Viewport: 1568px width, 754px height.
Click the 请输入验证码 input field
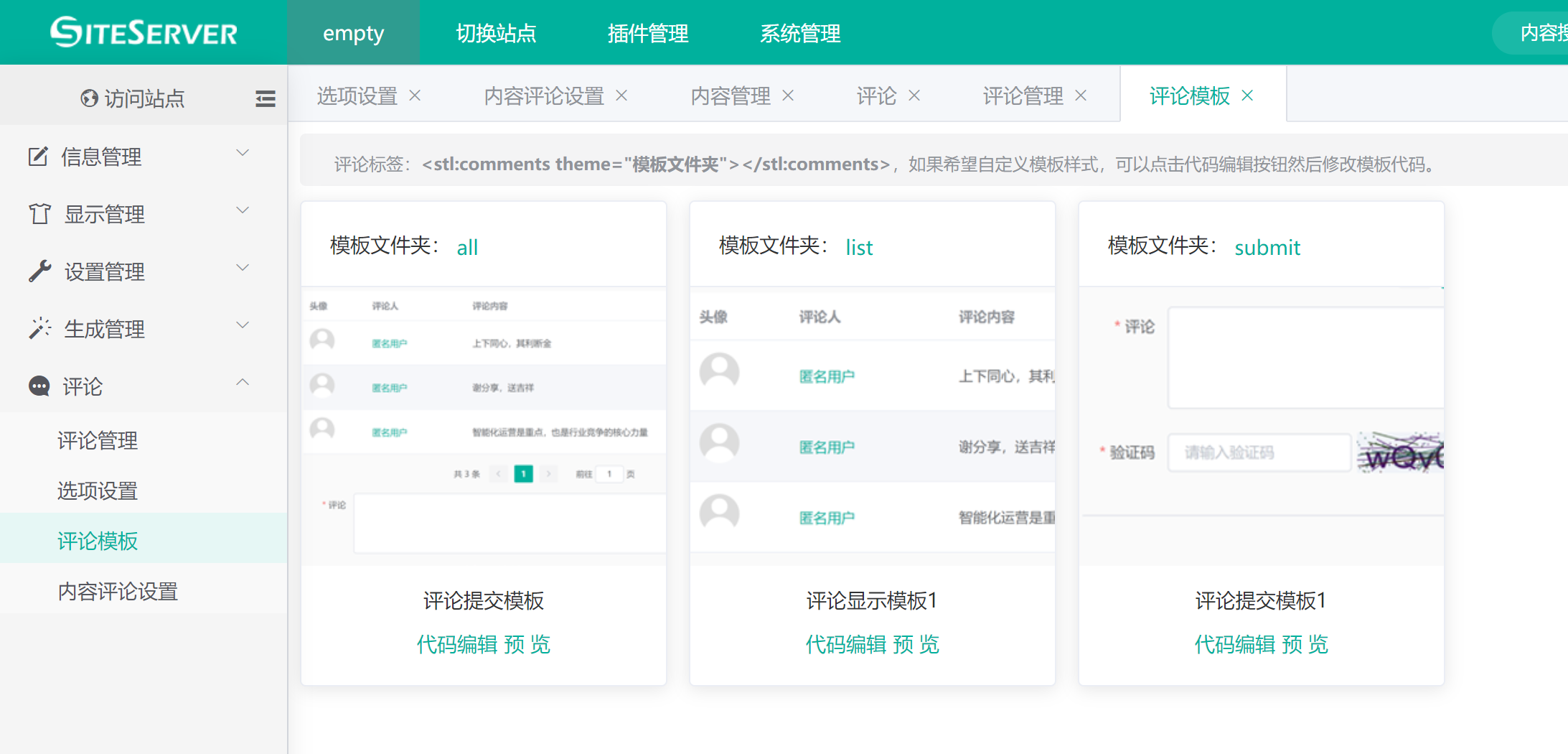click(1259, 452)
